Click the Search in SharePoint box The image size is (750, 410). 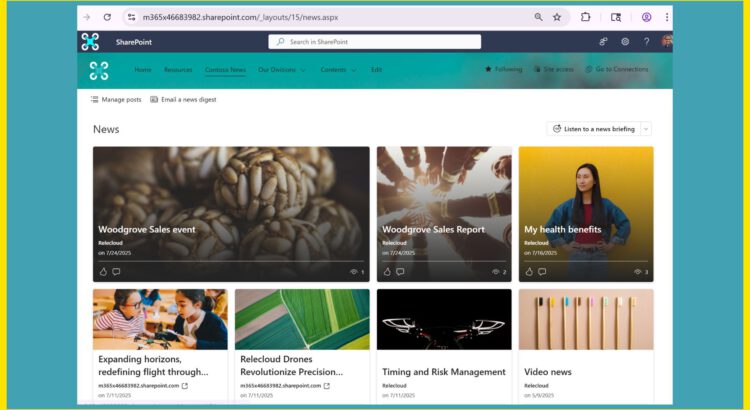pyautogui.click(x=374, y=42)
